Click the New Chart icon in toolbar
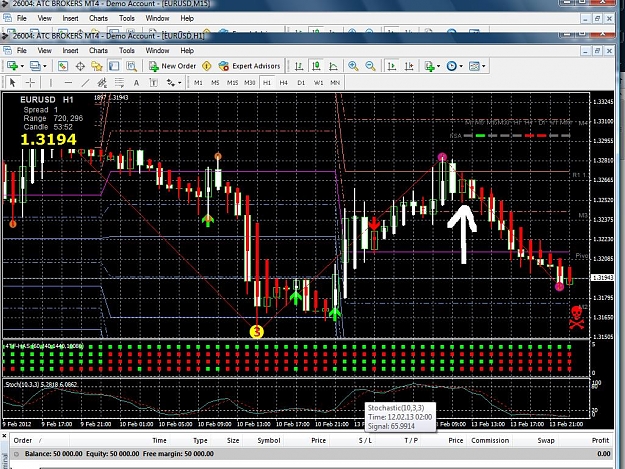This screenshot has width=625, height=469. tap(12, 66)
